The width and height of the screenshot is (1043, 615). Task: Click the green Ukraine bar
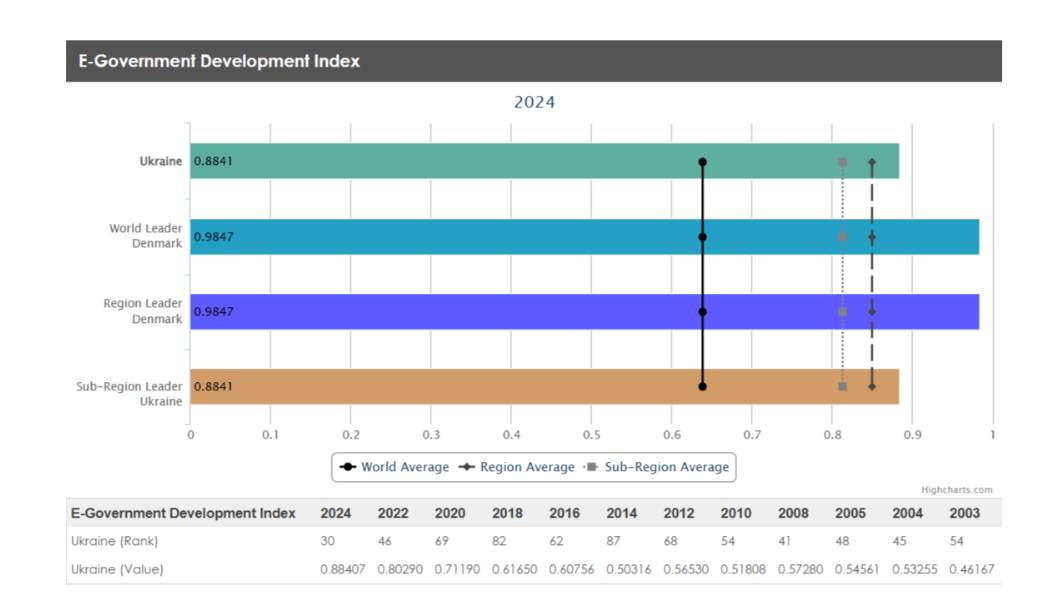click(x=450, y=161)
